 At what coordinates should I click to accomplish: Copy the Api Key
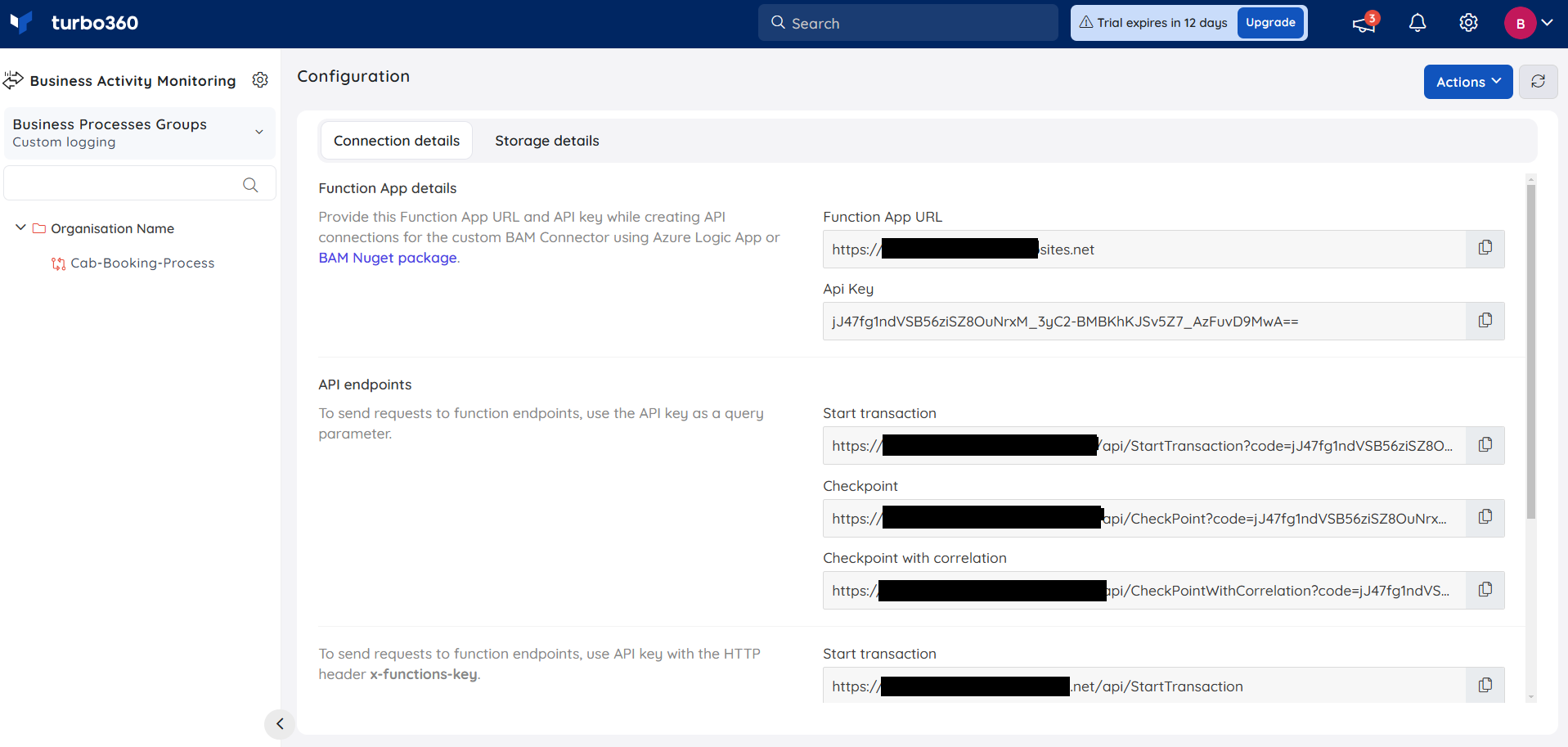[x=1485, y=321]
